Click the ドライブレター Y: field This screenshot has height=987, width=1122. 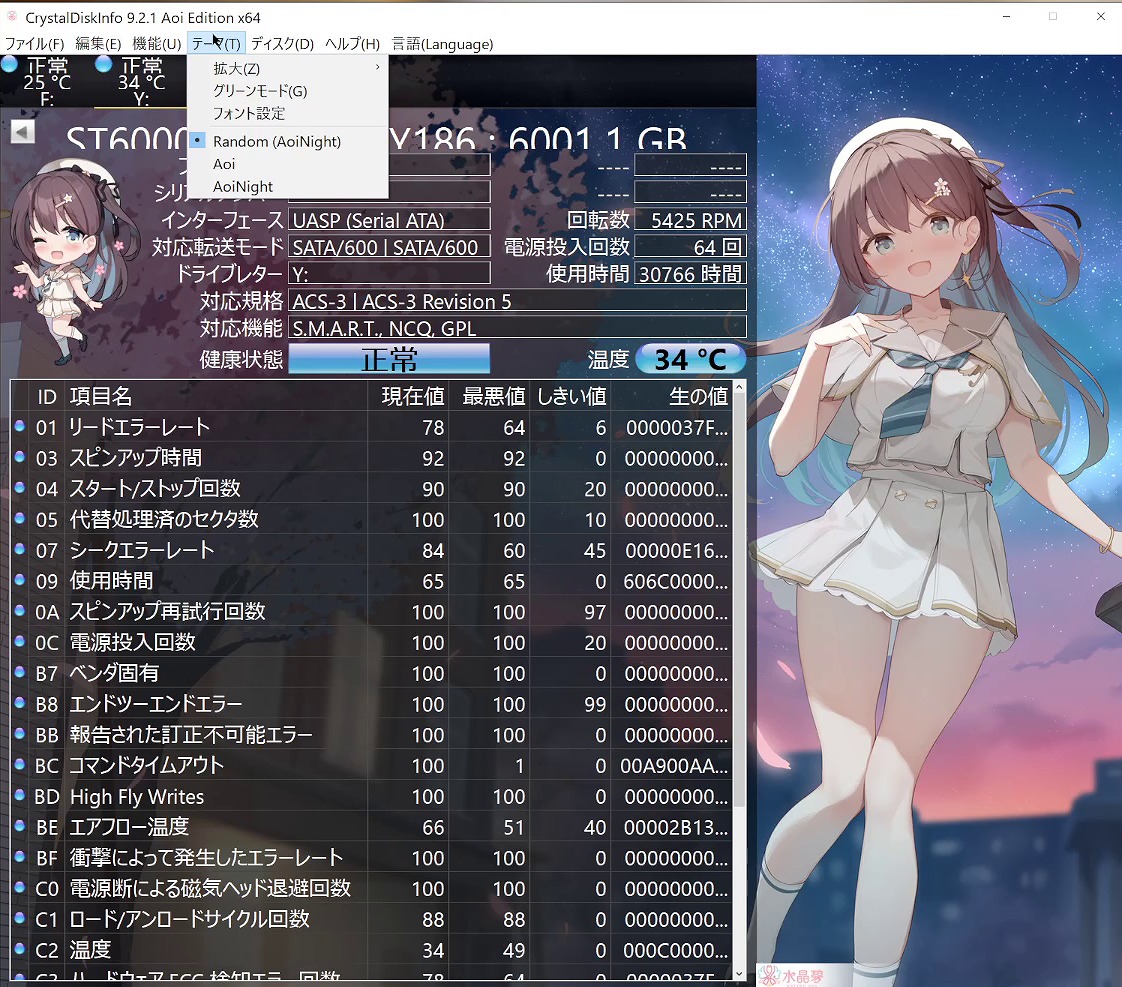coord(389,273)
